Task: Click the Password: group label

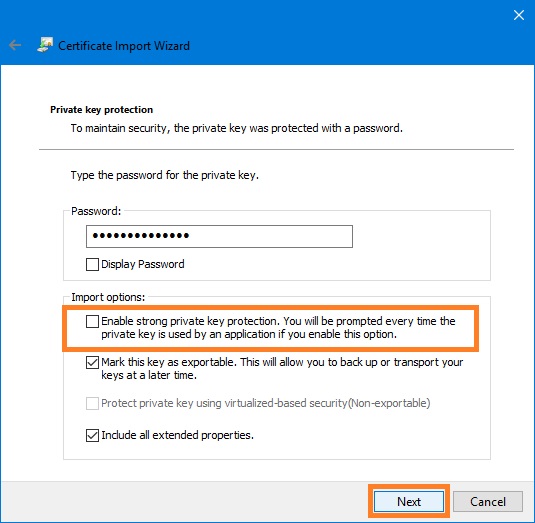Action: click(x=96, y=211)
